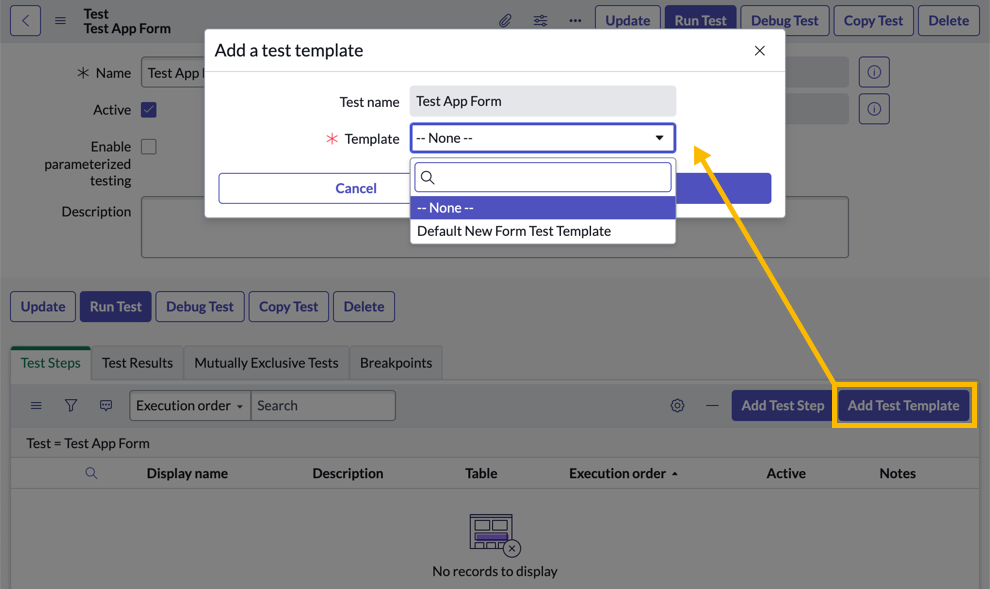Screen dimensions: 990x589
Task: Enable parameterized testing checkbox
Action: pyautogui.click(x=149, y=146)
